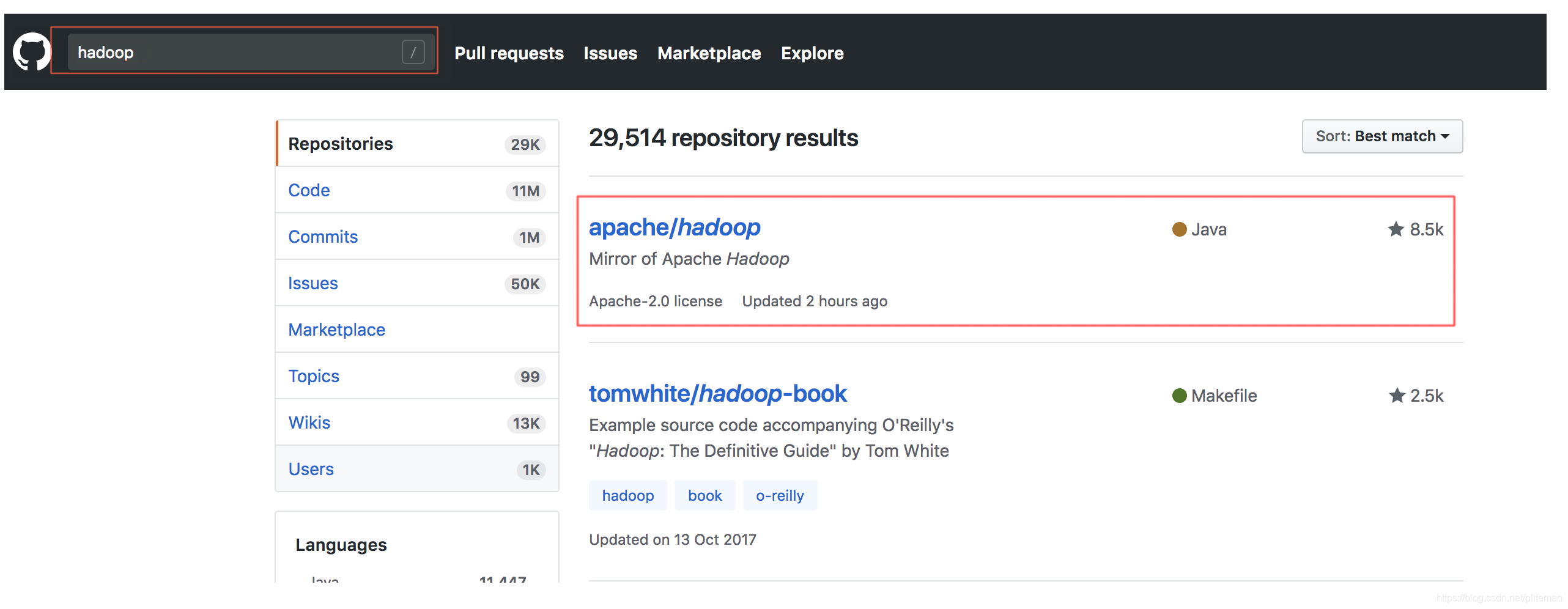Click the Languages section heading
Viewport: 1568px width, 609px height.
pyautogui.click(x=341, y=545)
